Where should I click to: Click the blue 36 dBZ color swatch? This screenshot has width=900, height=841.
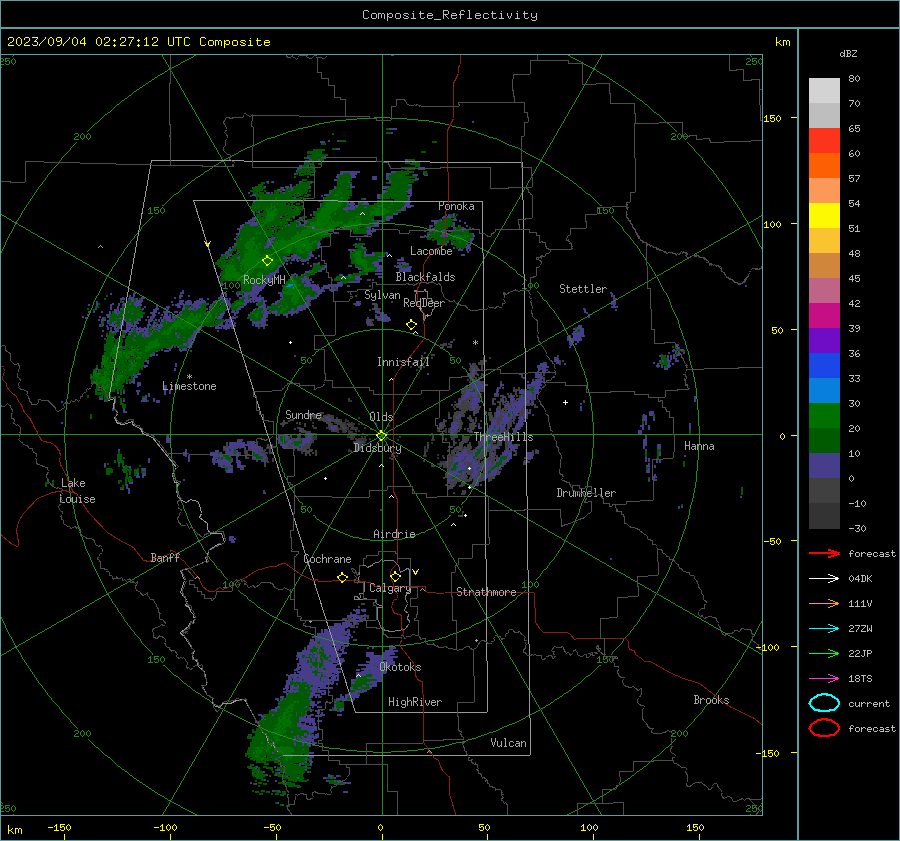[x=824, y=366]
